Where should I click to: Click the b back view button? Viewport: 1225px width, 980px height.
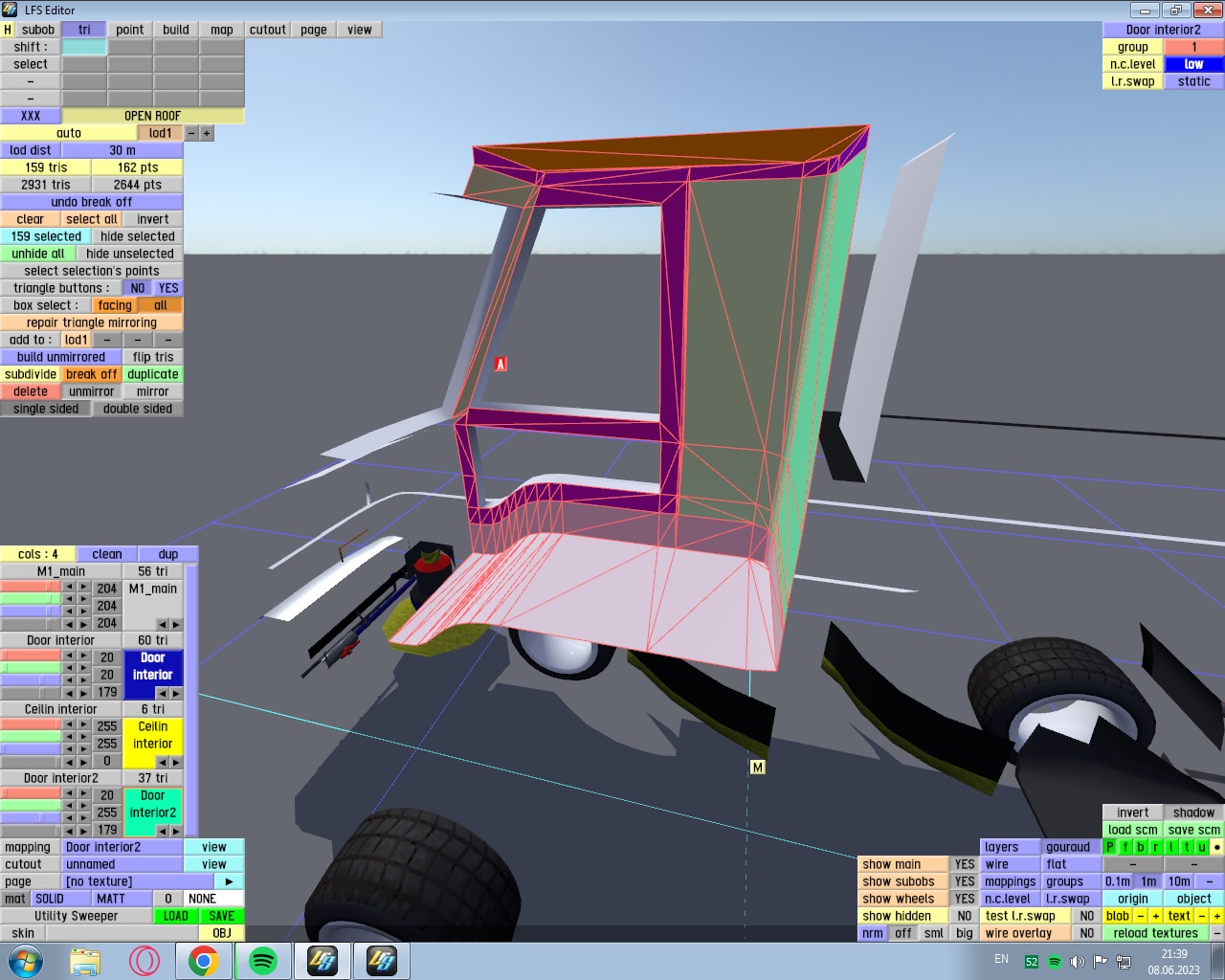click(1141, 847)
